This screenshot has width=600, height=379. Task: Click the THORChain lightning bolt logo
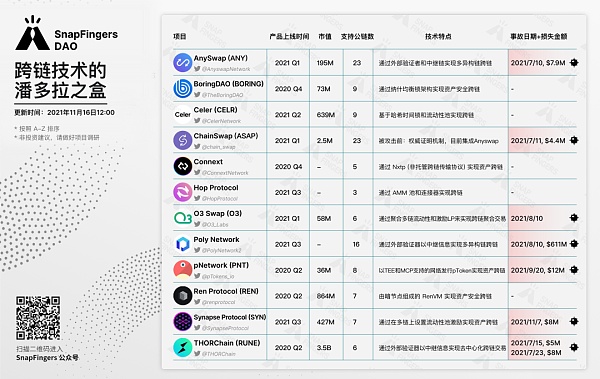click(183, 348)
